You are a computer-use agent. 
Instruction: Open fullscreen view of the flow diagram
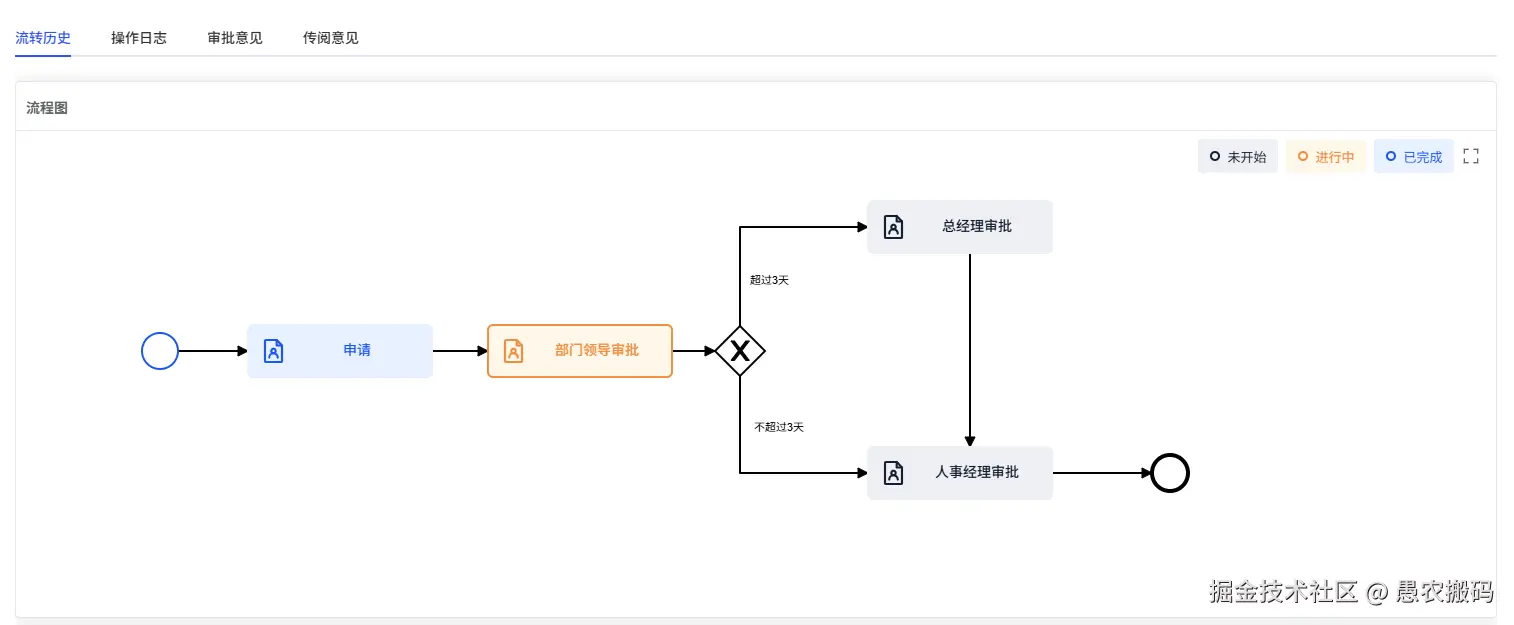click(1470, 155)
